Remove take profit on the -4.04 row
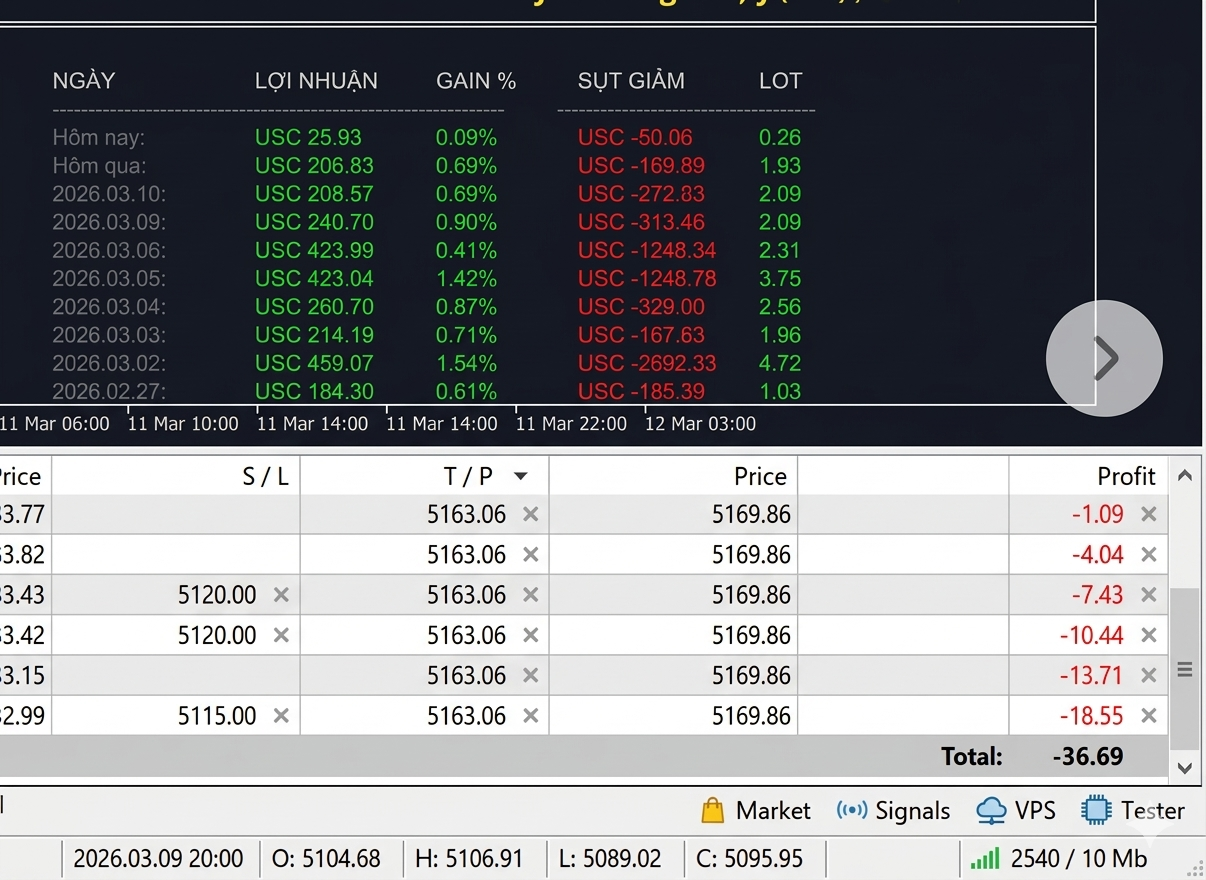Viewport: 1206px width, 880px height. click(530, 554)
